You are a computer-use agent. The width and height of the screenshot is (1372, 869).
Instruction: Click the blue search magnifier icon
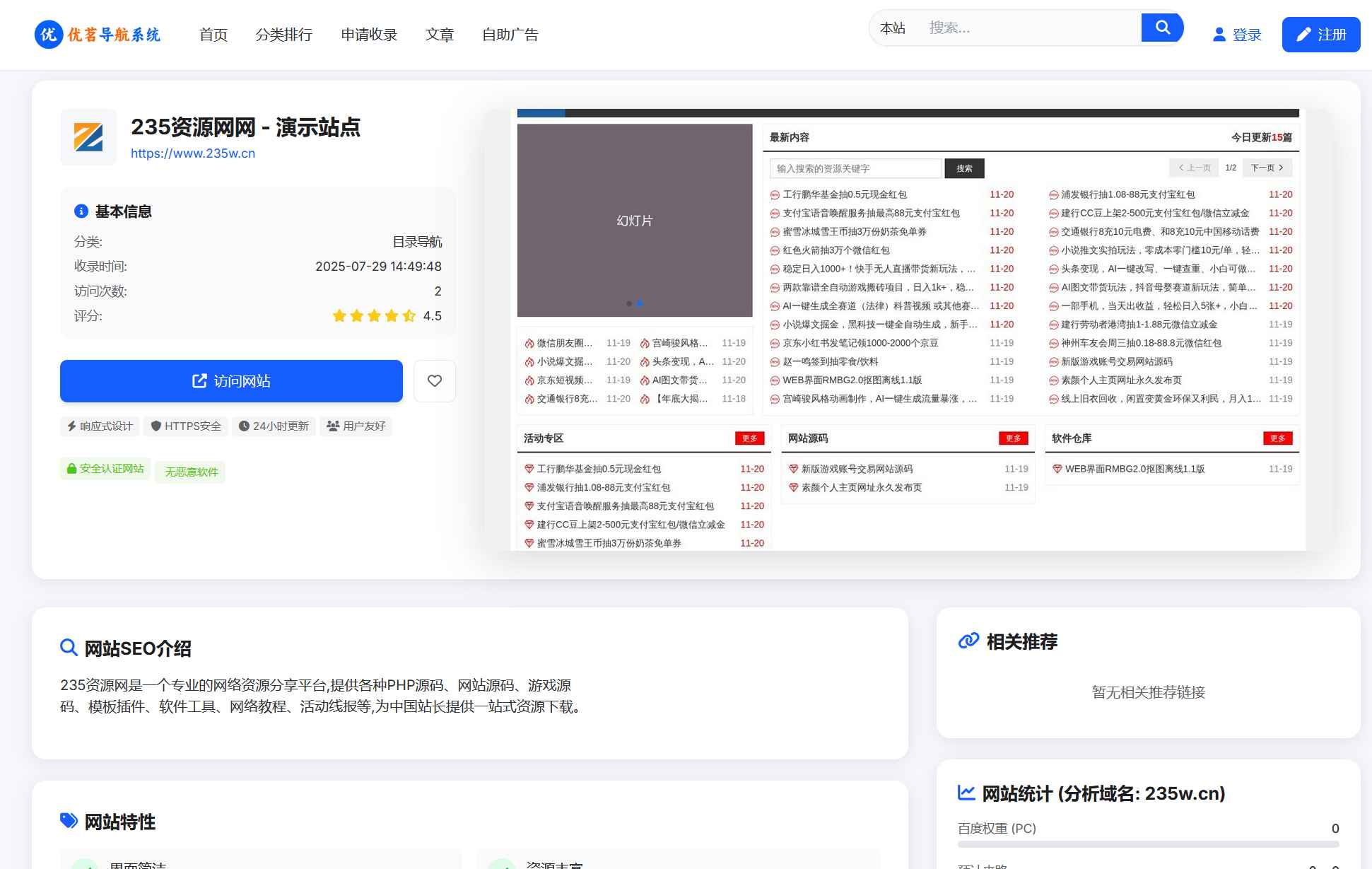click(1161, 27)
